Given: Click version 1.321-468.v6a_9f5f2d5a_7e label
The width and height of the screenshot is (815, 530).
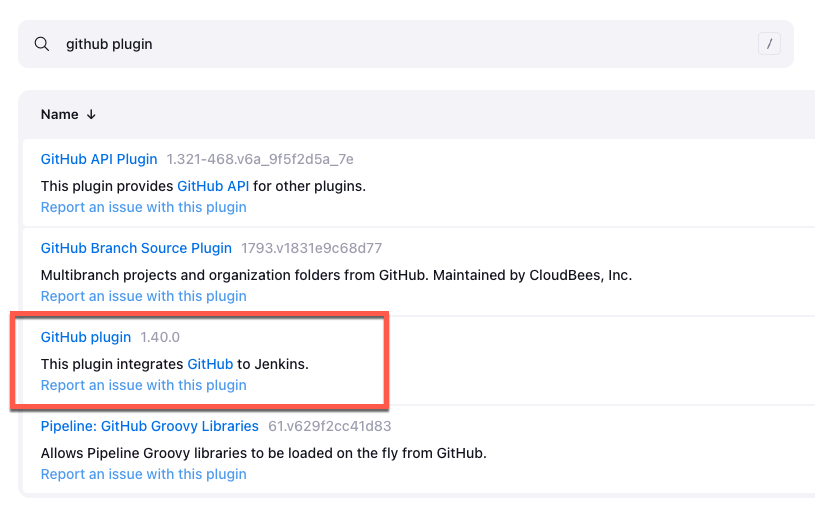Looking at the screenshot, I should coord(260,159).
